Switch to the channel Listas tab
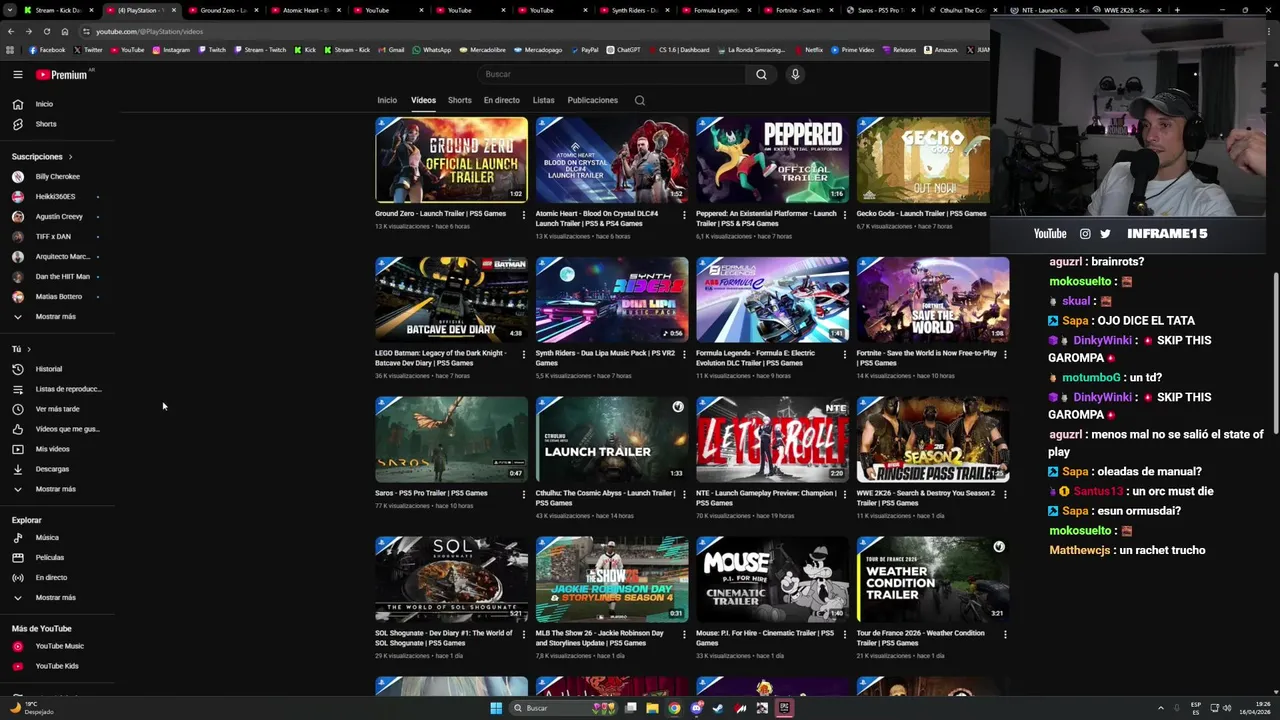The image size is (1280, 720). (x=544, y=100)
